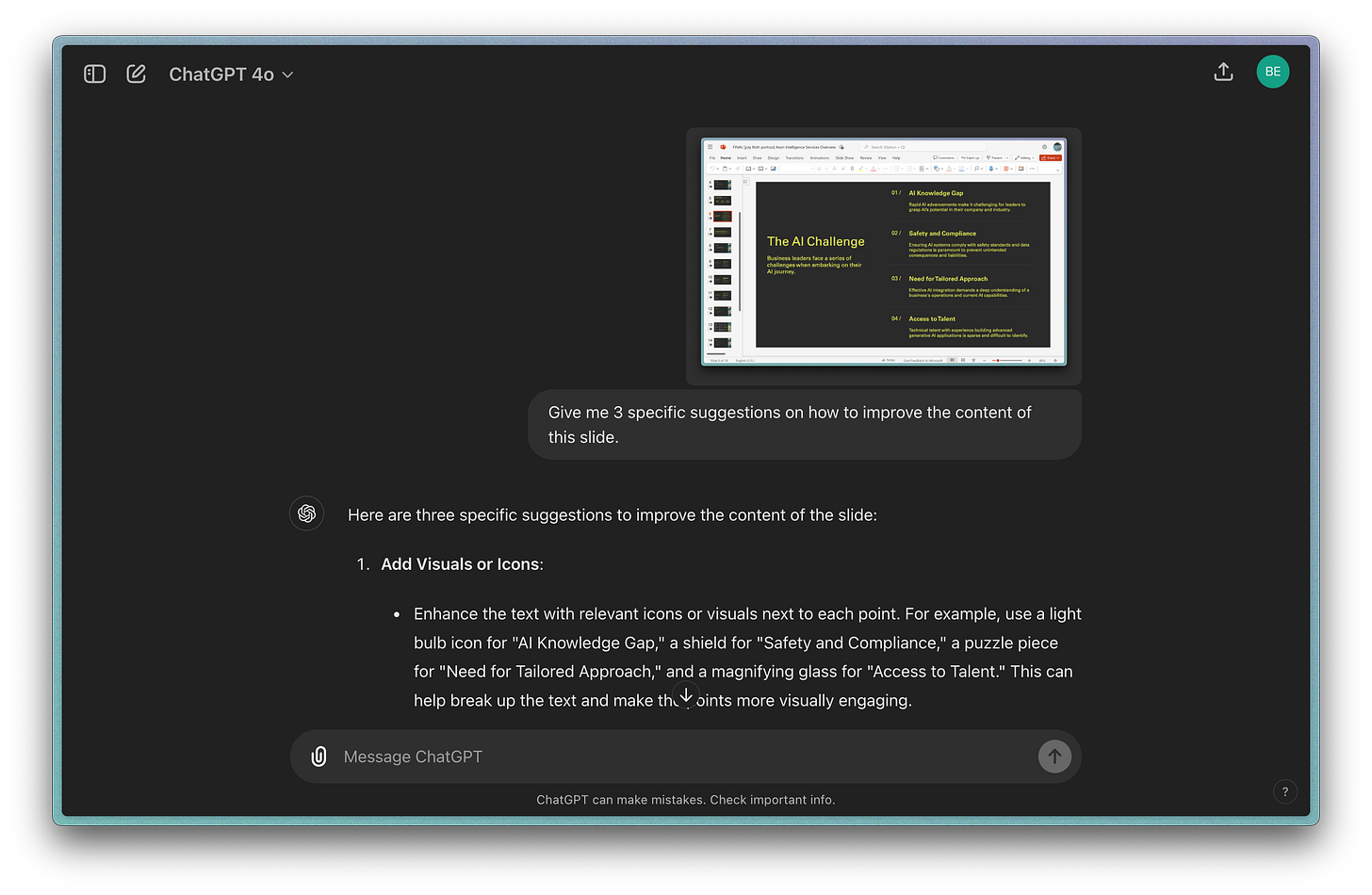Focus the Message ChatGPT input field
Image resolution: width=1372 pixels, height=895 pixels.
click(x=686, y=757)
